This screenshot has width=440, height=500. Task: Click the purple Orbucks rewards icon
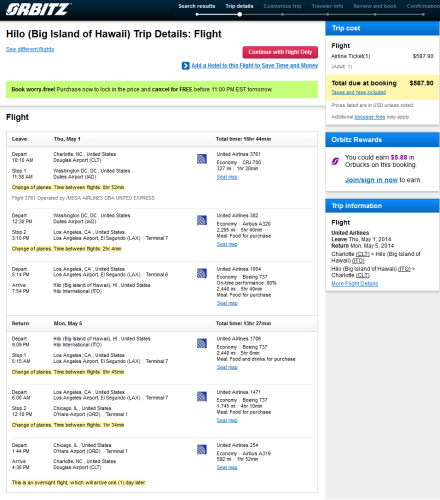[335, 161]
